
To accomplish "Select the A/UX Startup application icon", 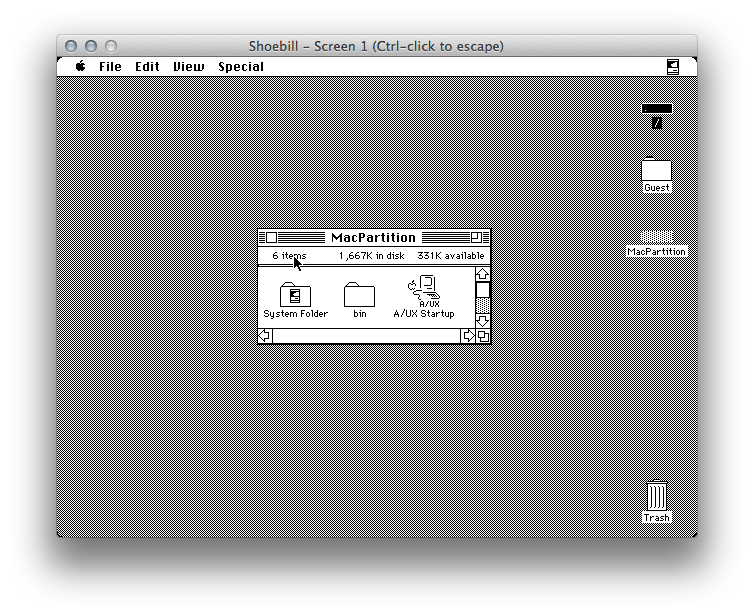I will click(x=424, y=291).
